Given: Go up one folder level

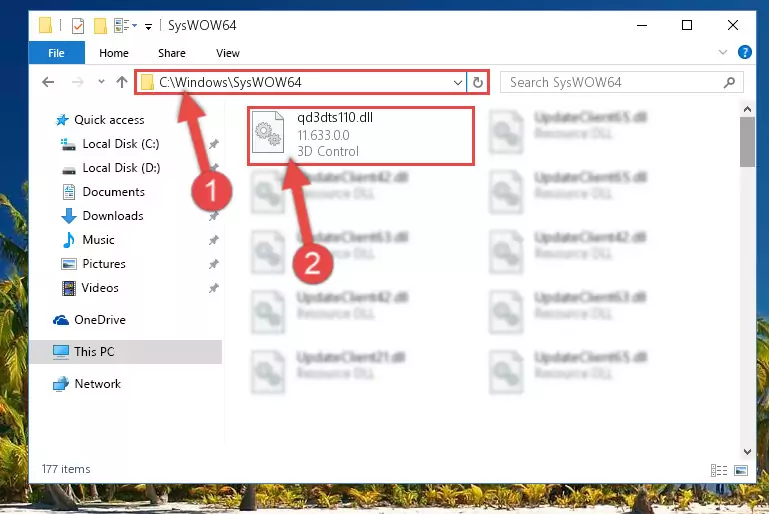Looking at the screenshot, I should pos(122,82).
